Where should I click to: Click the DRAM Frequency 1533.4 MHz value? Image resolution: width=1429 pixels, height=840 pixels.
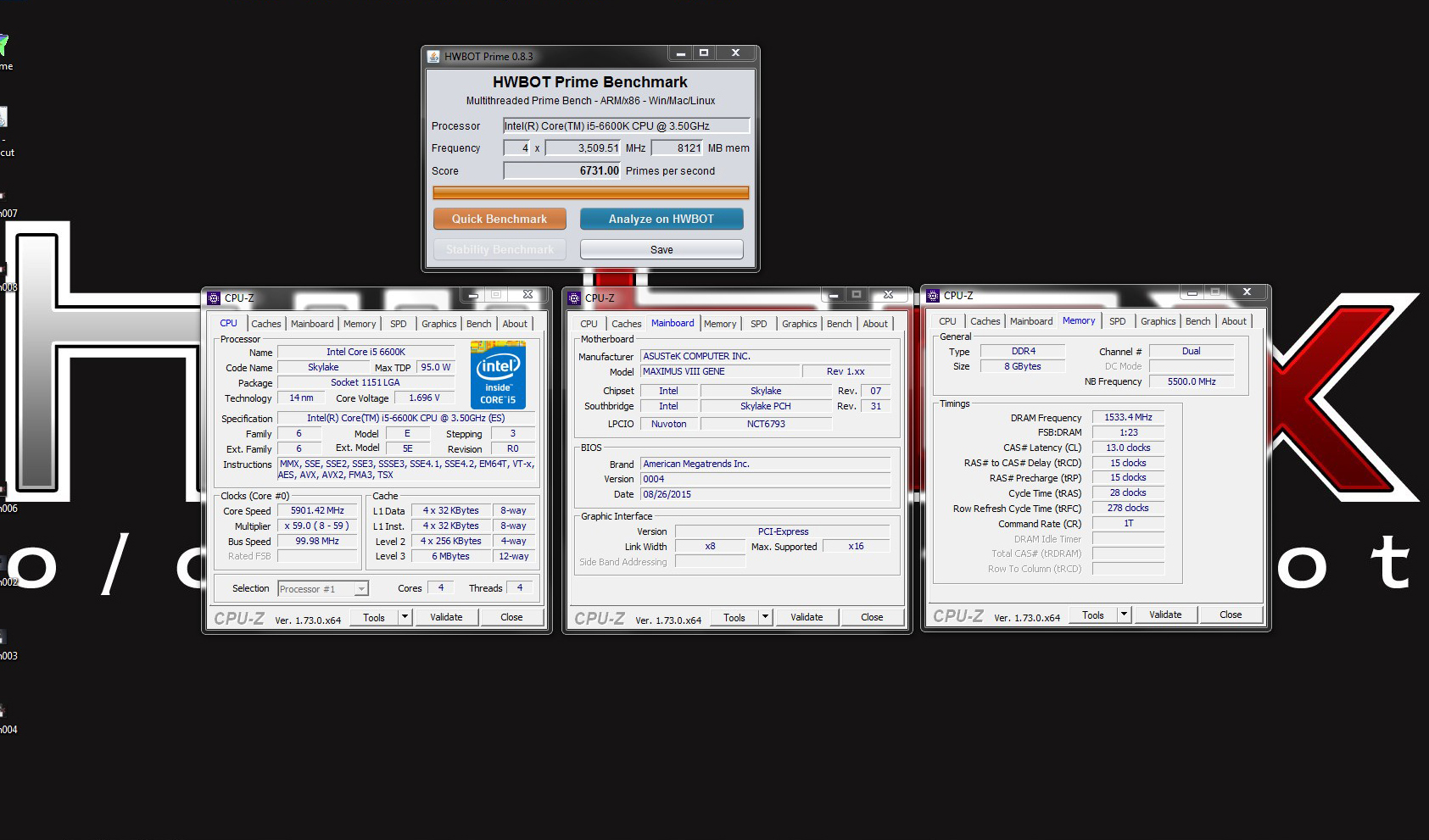click(1128, 417)
